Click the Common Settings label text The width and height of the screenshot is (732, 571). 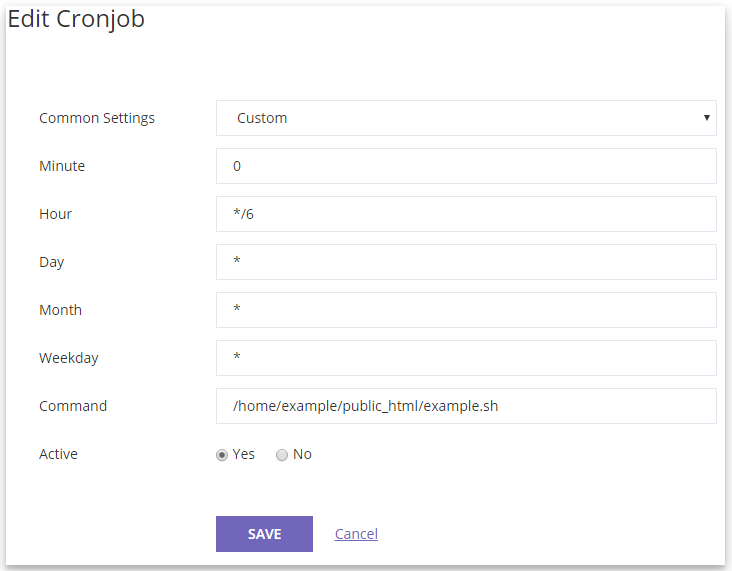(97, 118)
